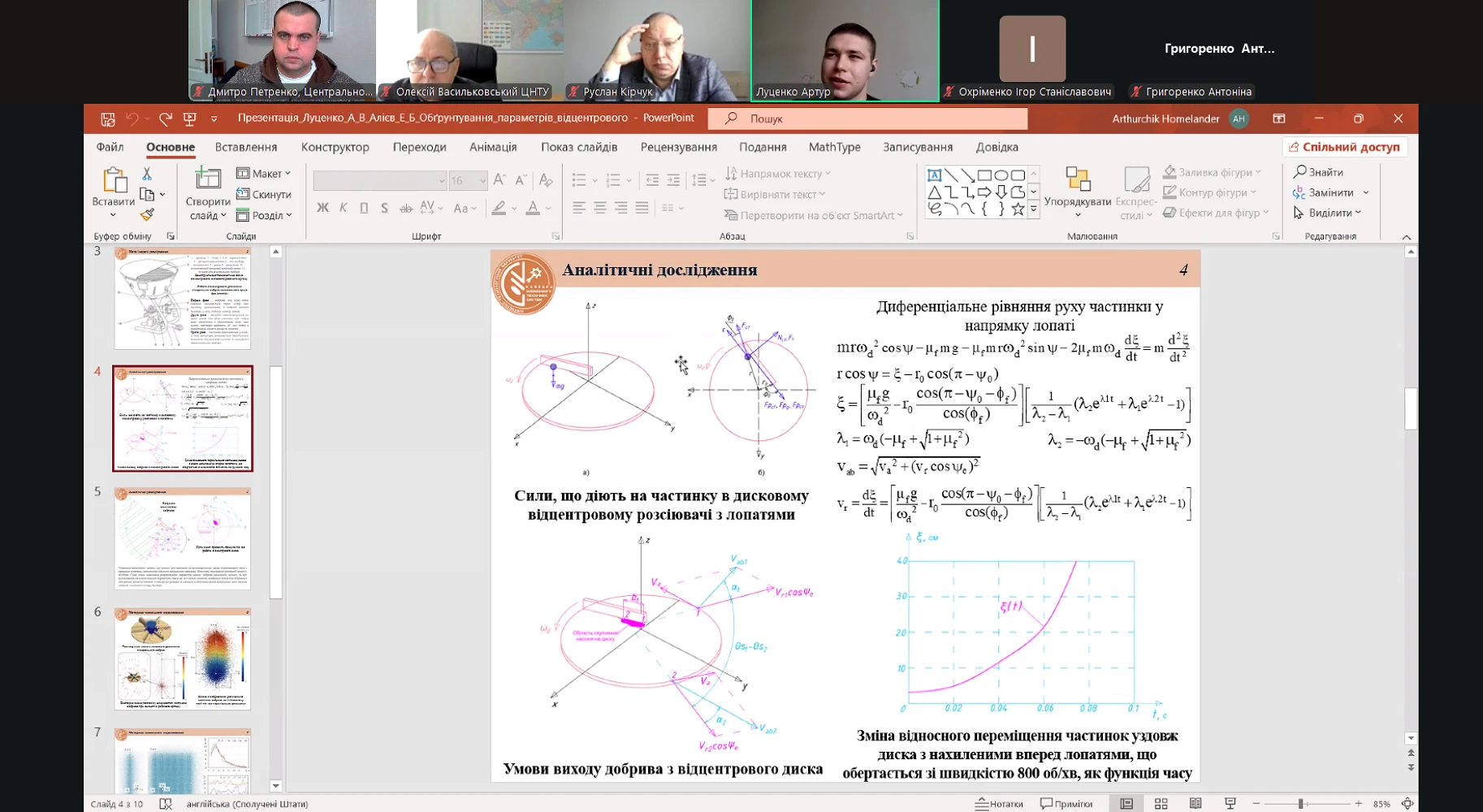Switch to Slide Sorter view icon
This screenshot has width=1483, height=812.
click(1161, 803)
